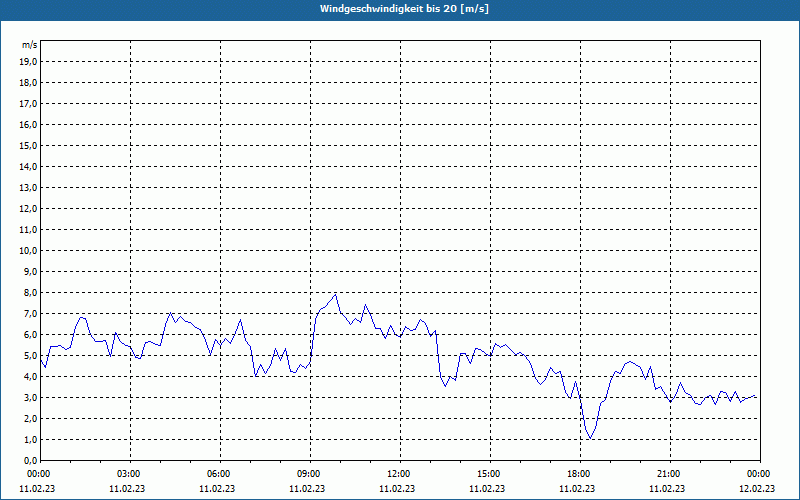This screenshot has width=800, height=500.
Task: Select the '12:00' time axis label
Action: (399, 474)
